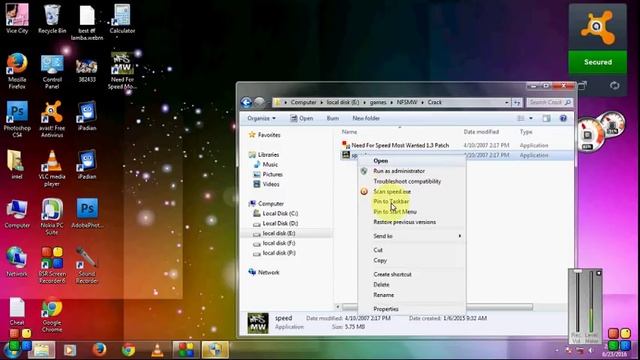Expand address bar history dropdown

click(507, 102)
